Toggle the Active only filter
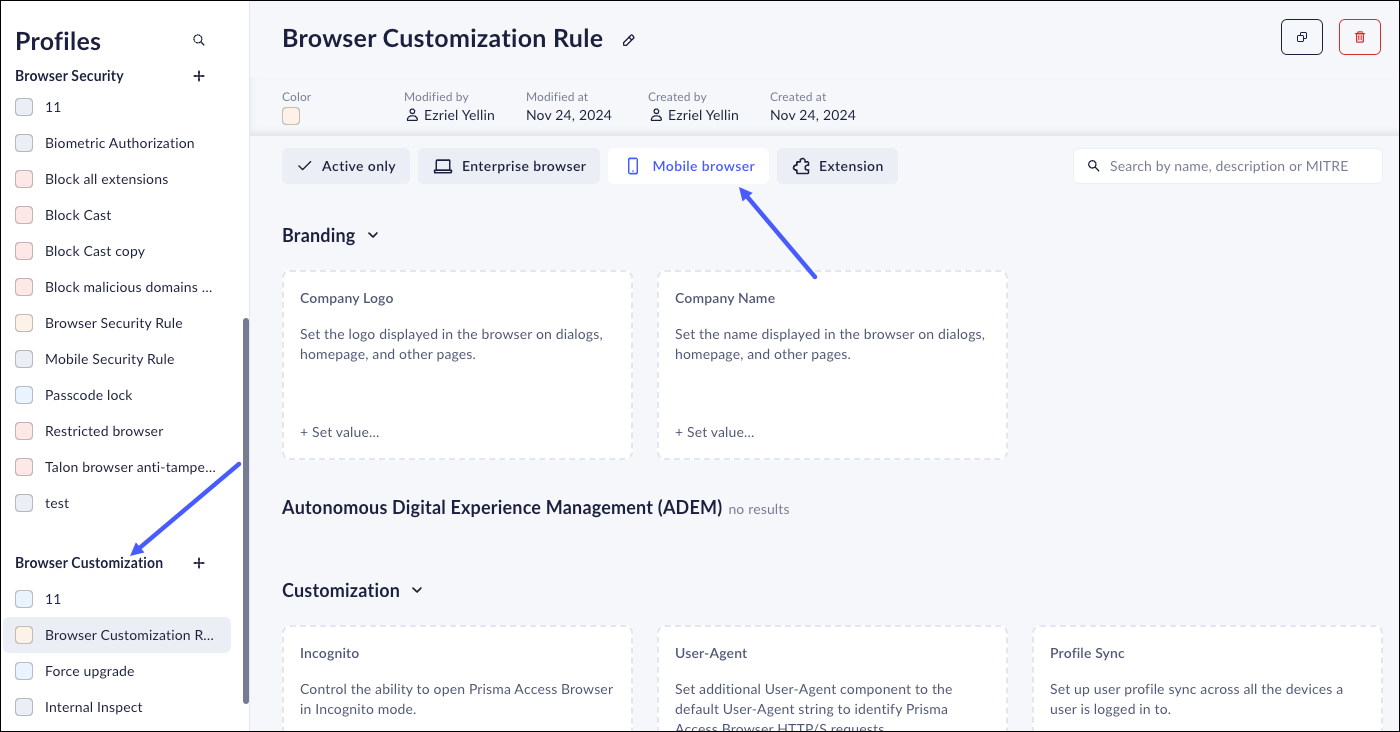 tap(346, 166)
